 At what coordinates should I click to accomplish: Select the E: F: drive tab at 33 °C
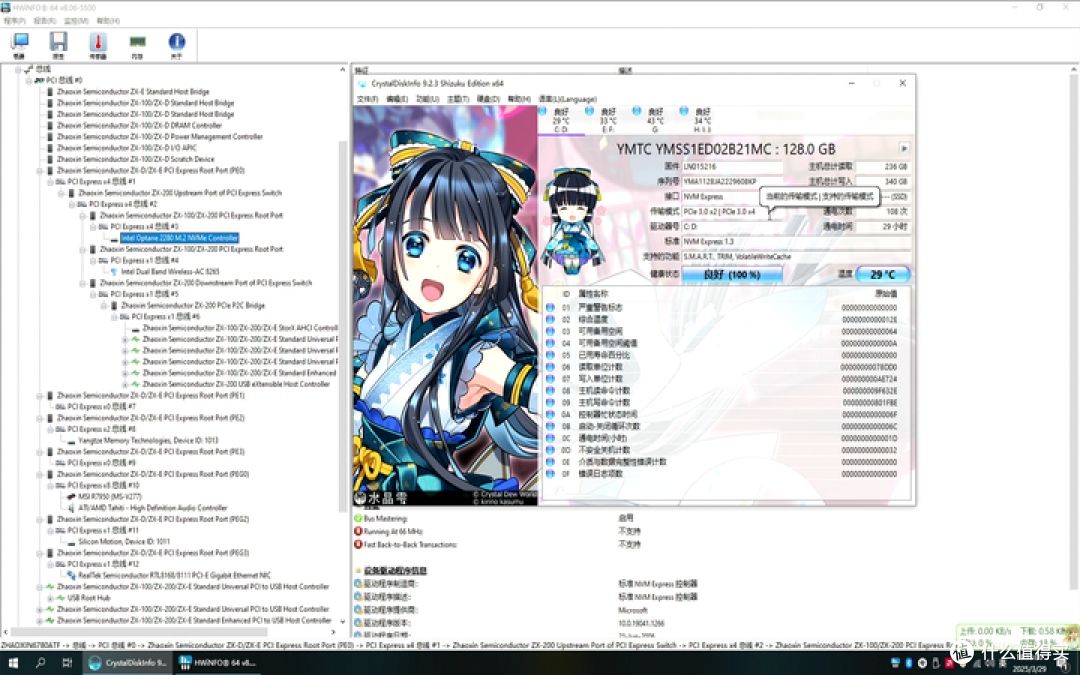pos(608,120)
